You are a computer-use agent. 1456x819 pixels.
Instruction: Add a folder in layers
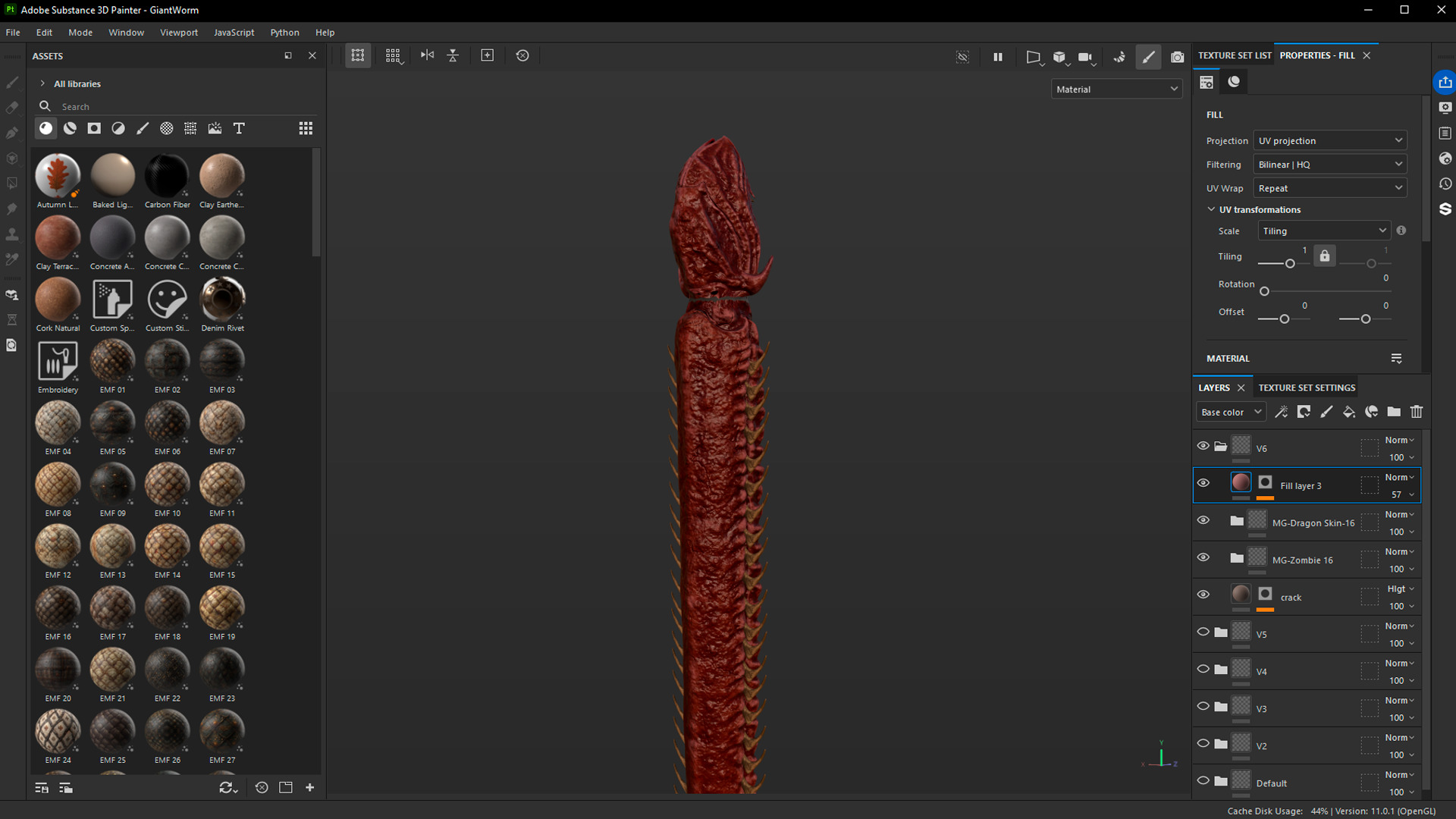point(1394,412)
